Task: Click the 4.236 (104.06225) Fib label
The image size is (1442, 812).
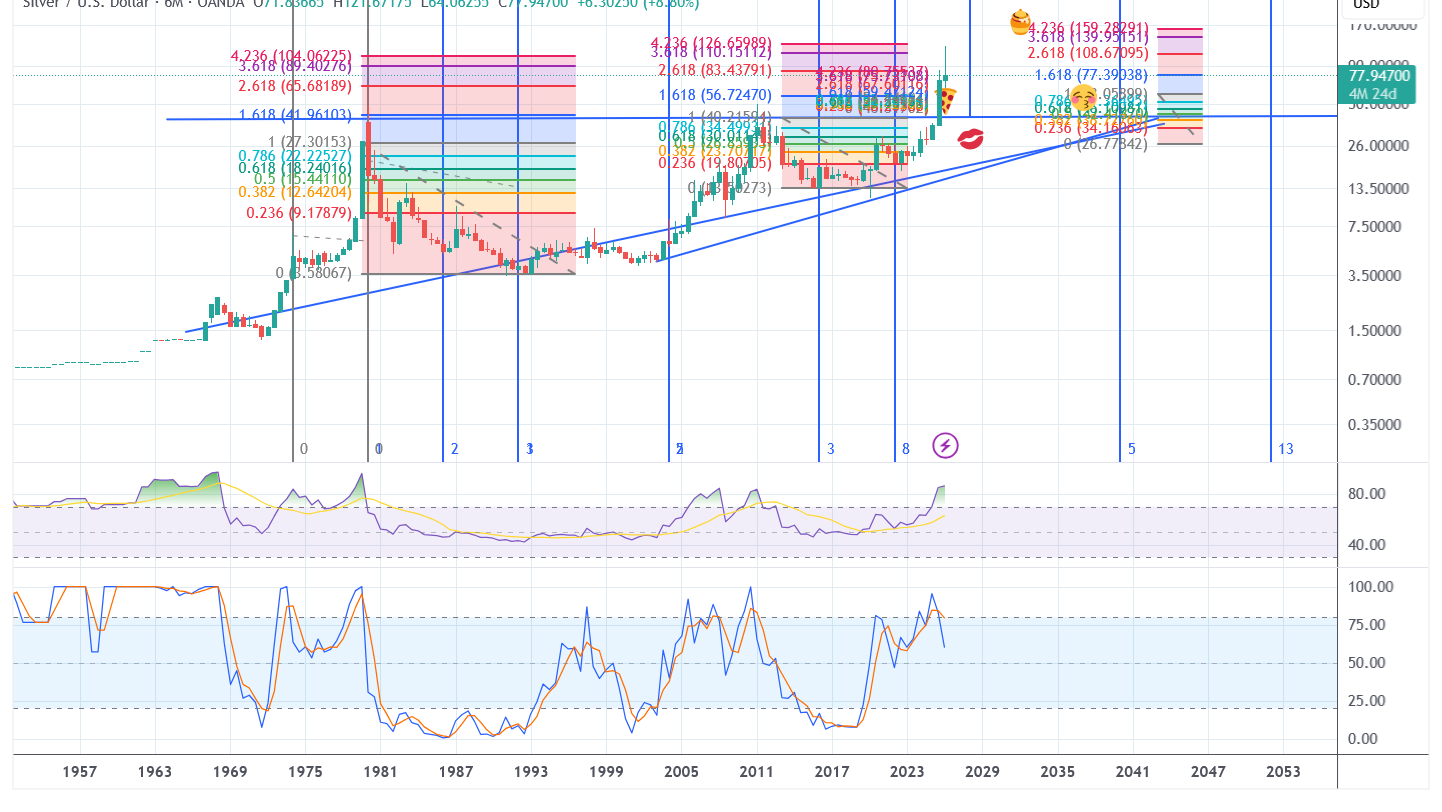Action: [x=290, y=56]
